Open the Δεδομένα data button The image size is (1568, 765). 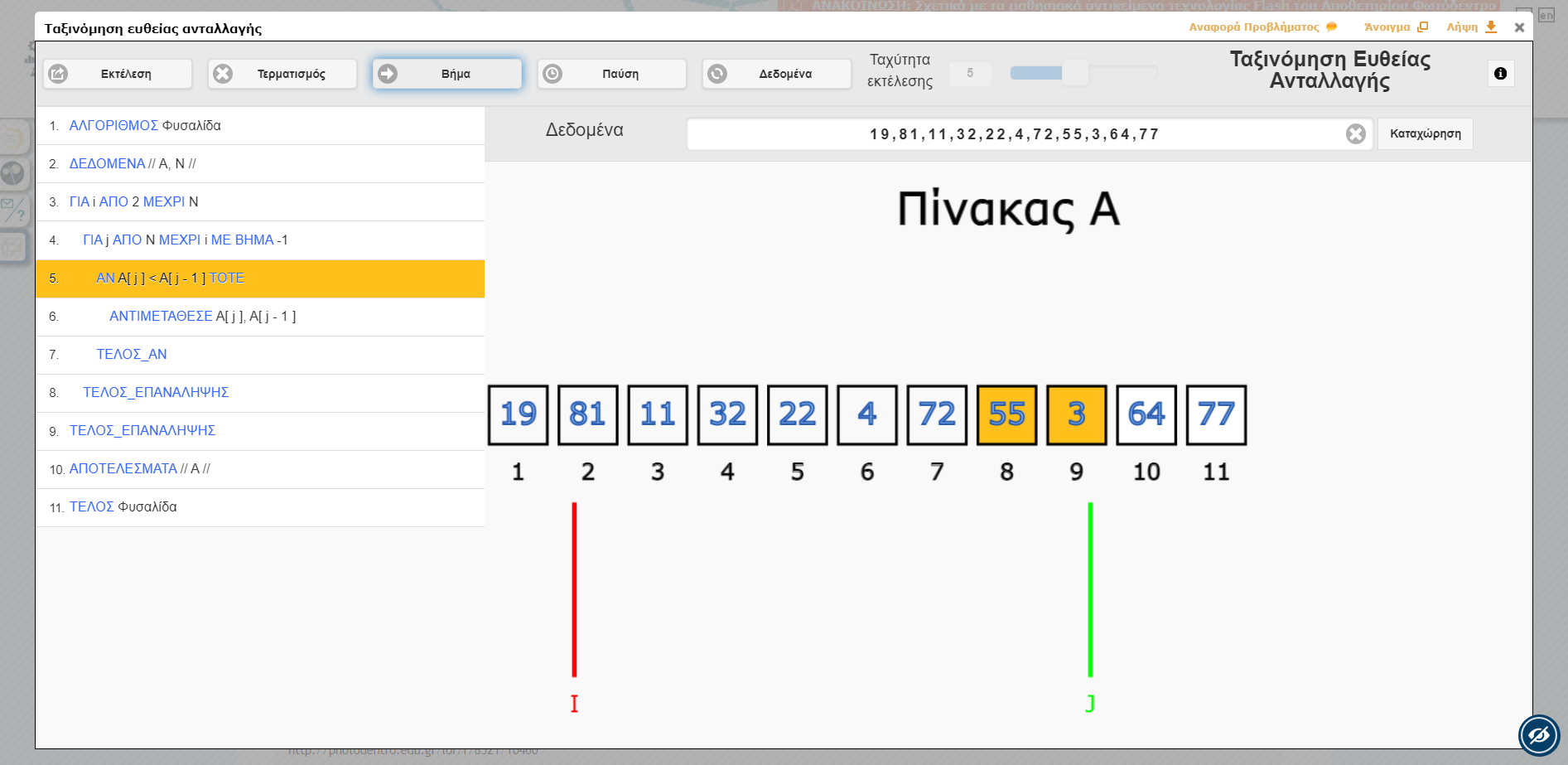[777, 74]
